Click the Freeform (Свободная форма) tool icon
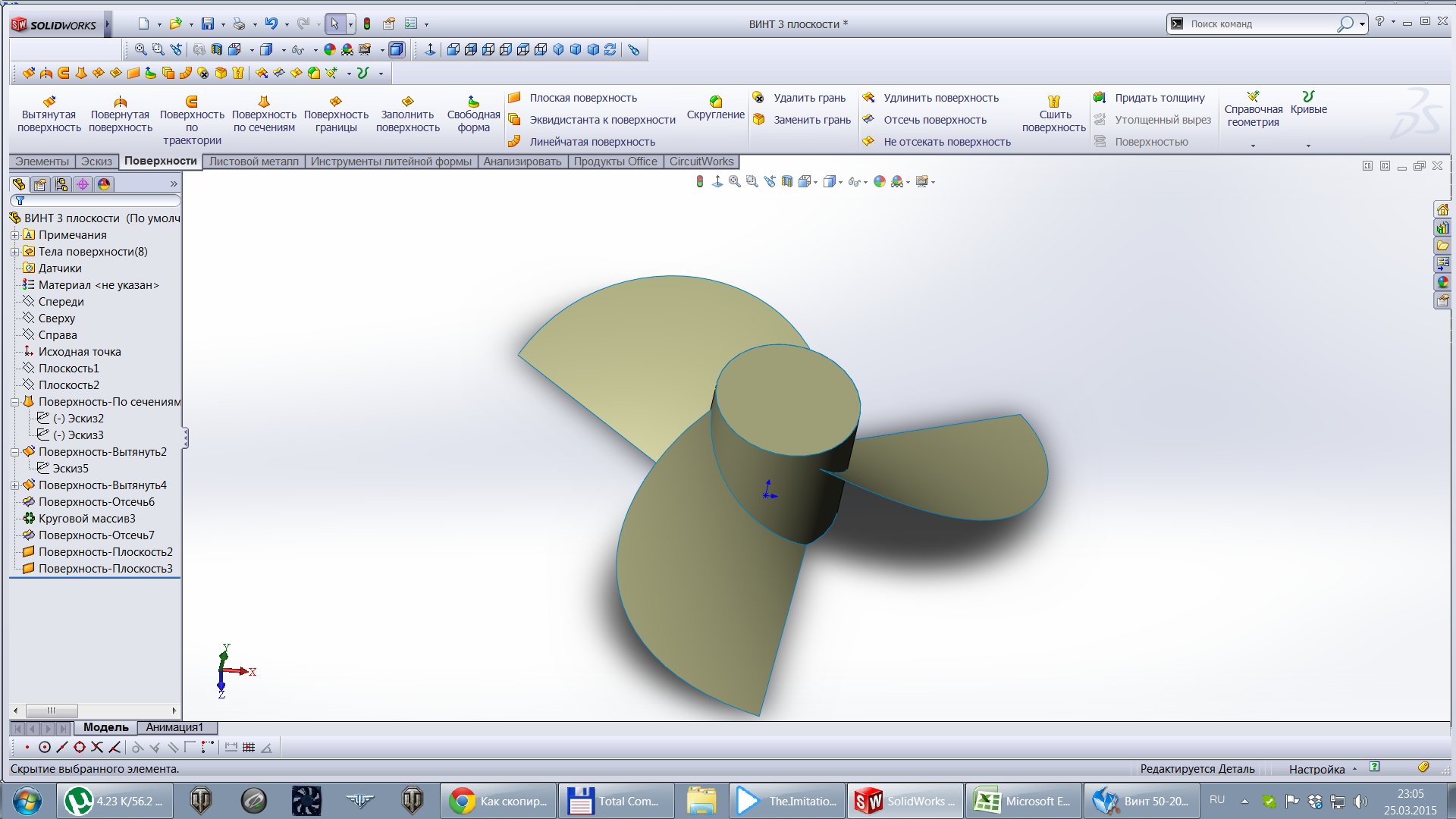Screen dimensions: 1456x819 tap(473, 102)
